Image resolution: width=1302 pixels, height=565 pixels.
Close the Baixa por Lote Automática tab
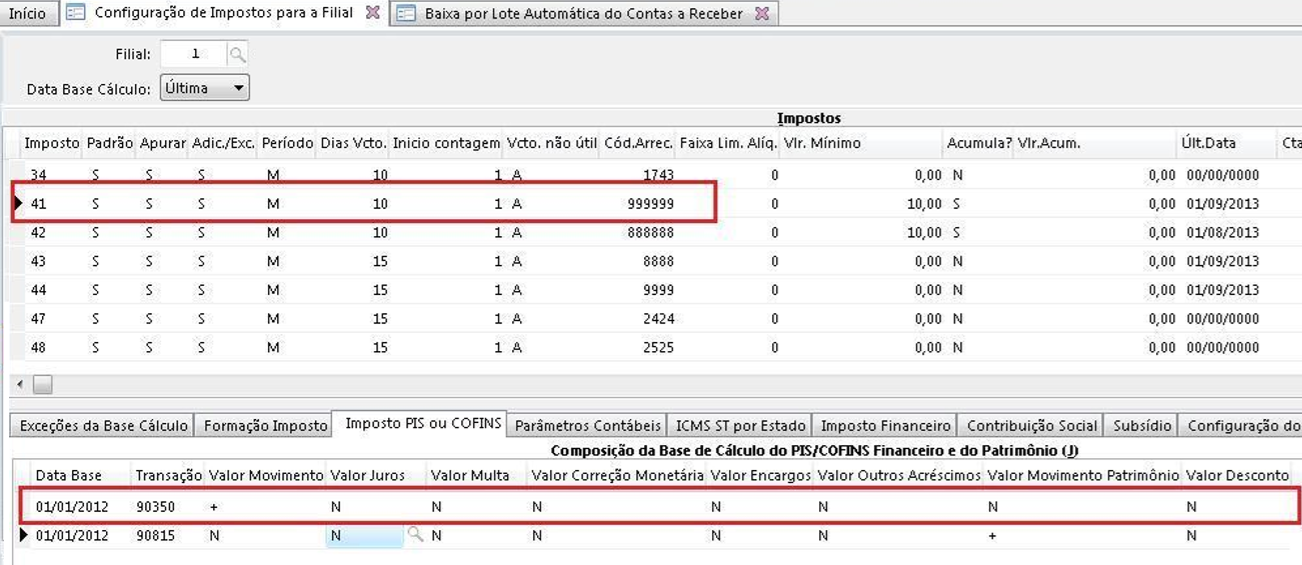click(x=762, y=14)
